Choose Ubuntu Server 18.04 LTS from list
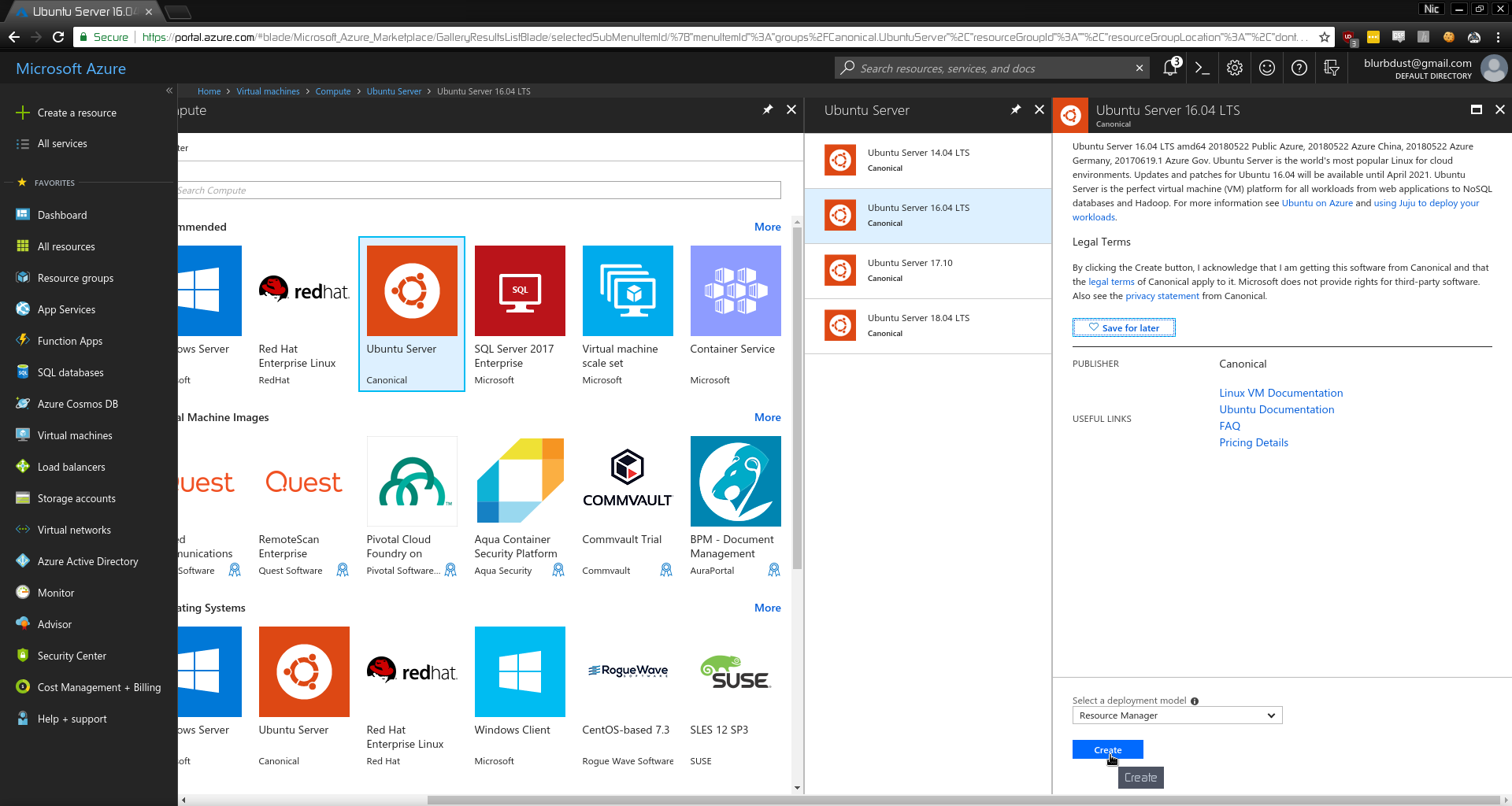Image resolution: width=1512 pixels, height=806 pixels. (928, 326)
